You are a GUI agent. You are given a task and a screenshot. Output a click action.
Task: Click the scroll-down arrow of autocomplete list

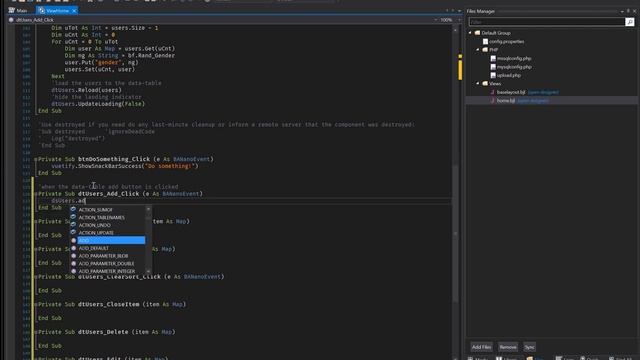(x=148, y=271)
